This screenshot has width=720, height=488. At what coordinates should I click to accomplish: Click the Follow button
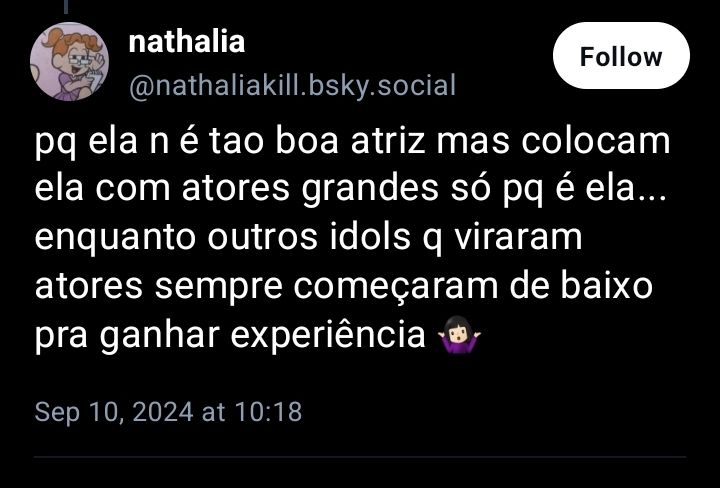(621, 56)
